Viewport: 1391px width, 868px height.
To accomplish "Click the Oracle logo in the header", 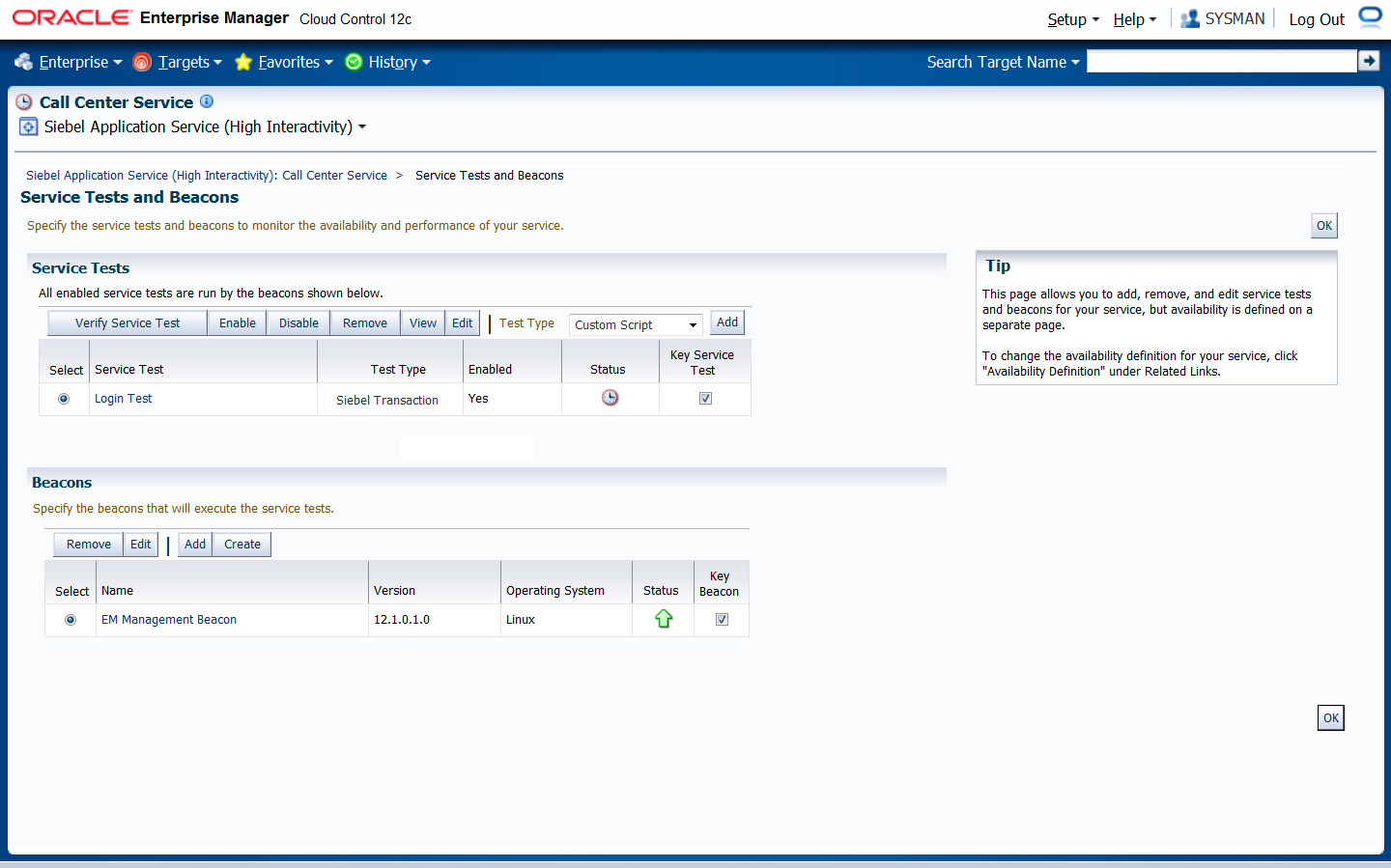I will coord(71,17).
